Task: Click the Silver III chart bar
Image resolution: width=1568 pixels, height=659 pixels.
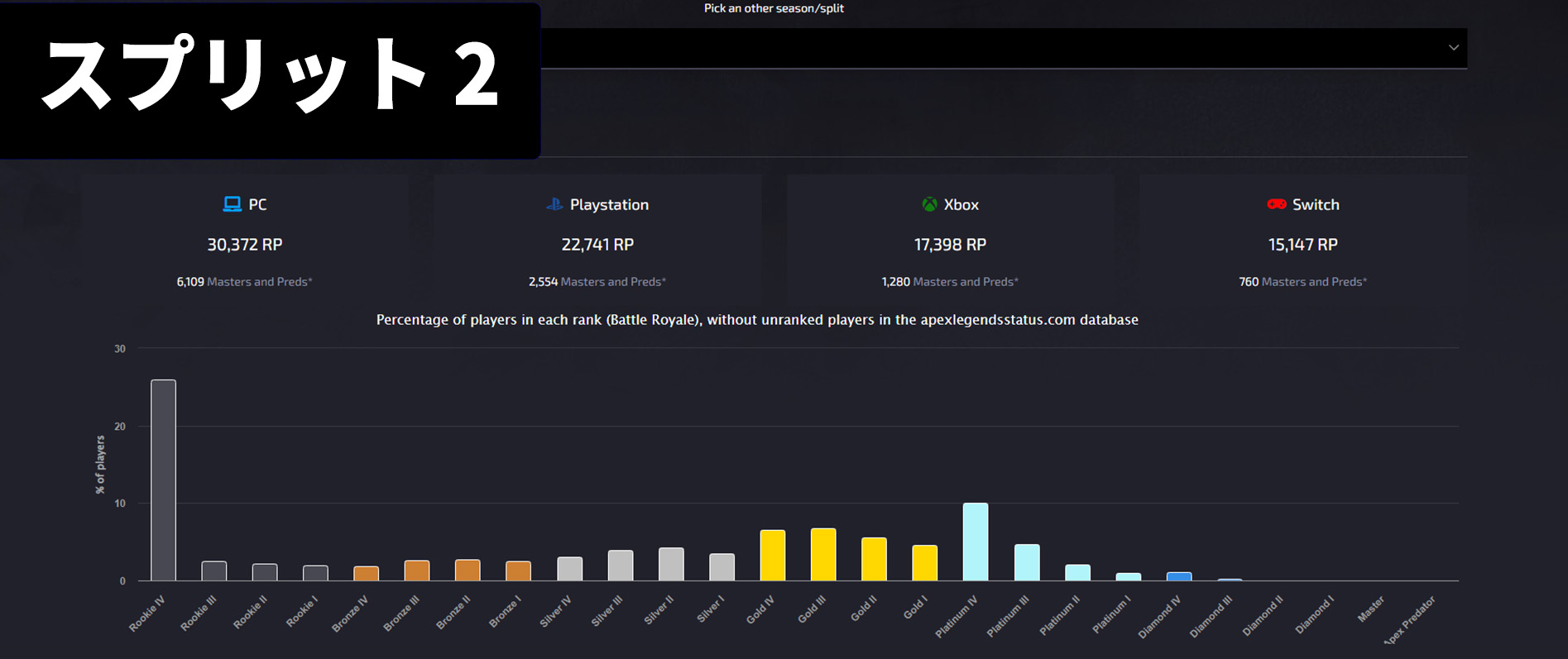Action: tap(621, 566)
